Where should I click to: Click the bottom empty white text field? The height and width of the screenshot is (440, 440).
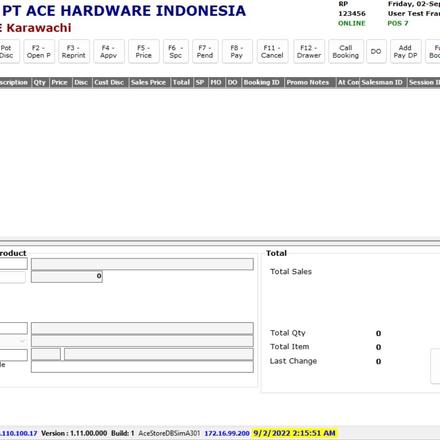click(x=142, y=367)
